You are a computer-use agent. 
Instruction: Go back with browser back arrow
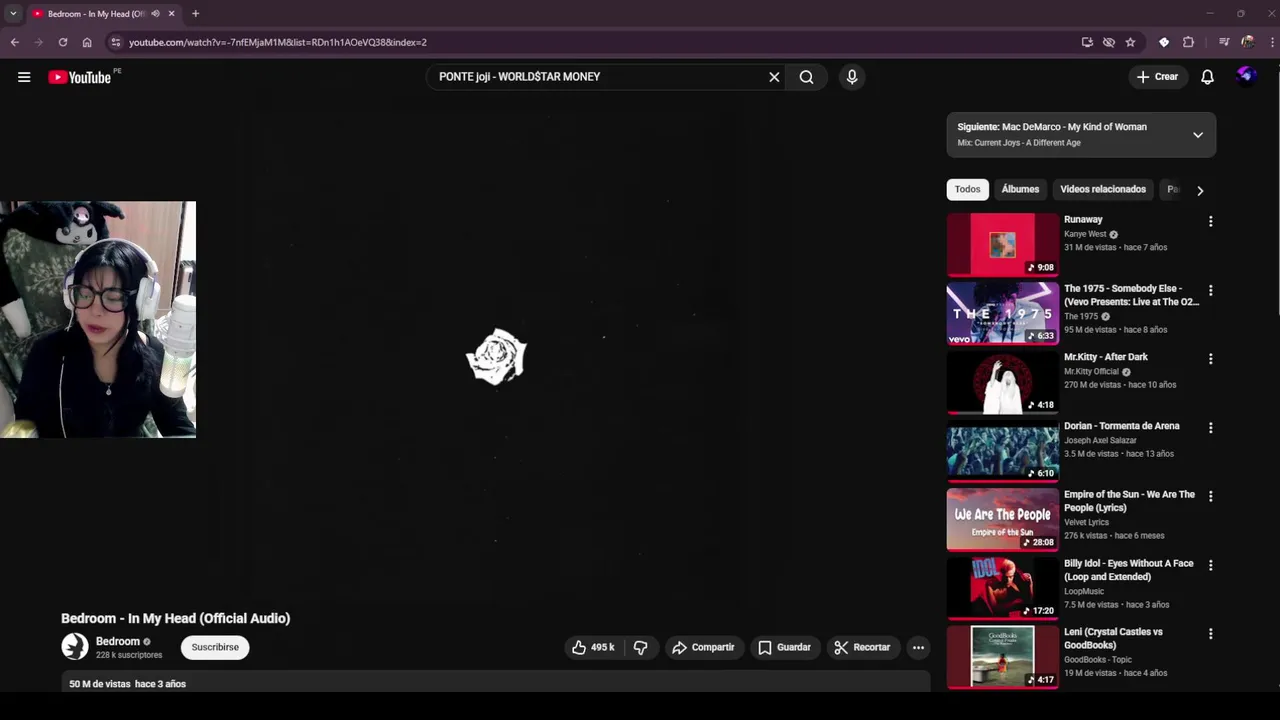coord(14,42)
